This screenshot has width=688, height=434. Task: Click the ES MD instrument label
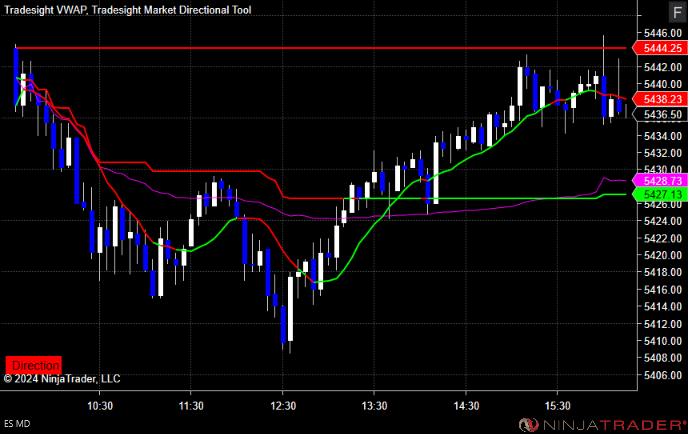17,424
